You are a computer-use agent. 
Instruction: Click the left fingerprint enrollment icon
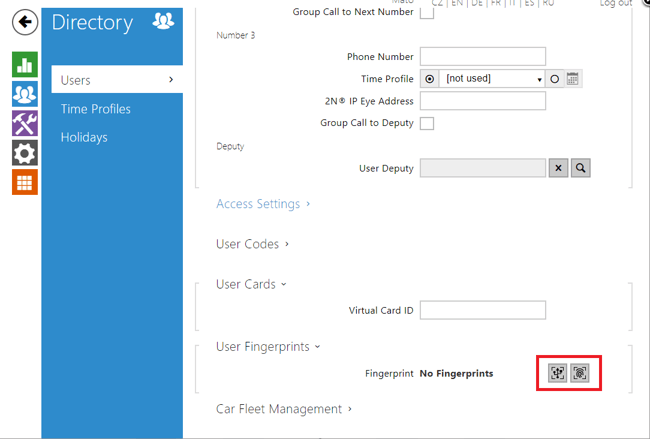(558, 373)
